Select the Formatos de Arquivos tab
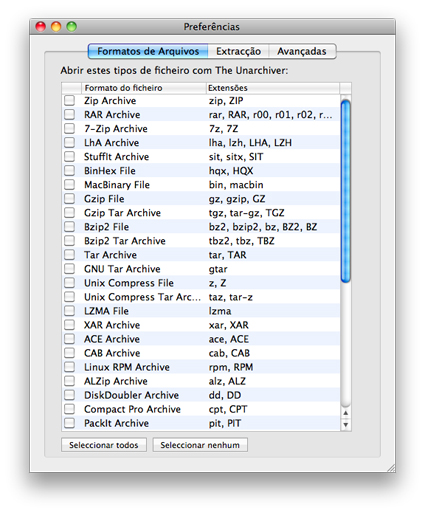The height and width of the screenshot is (513, 425). click(148, 51)
